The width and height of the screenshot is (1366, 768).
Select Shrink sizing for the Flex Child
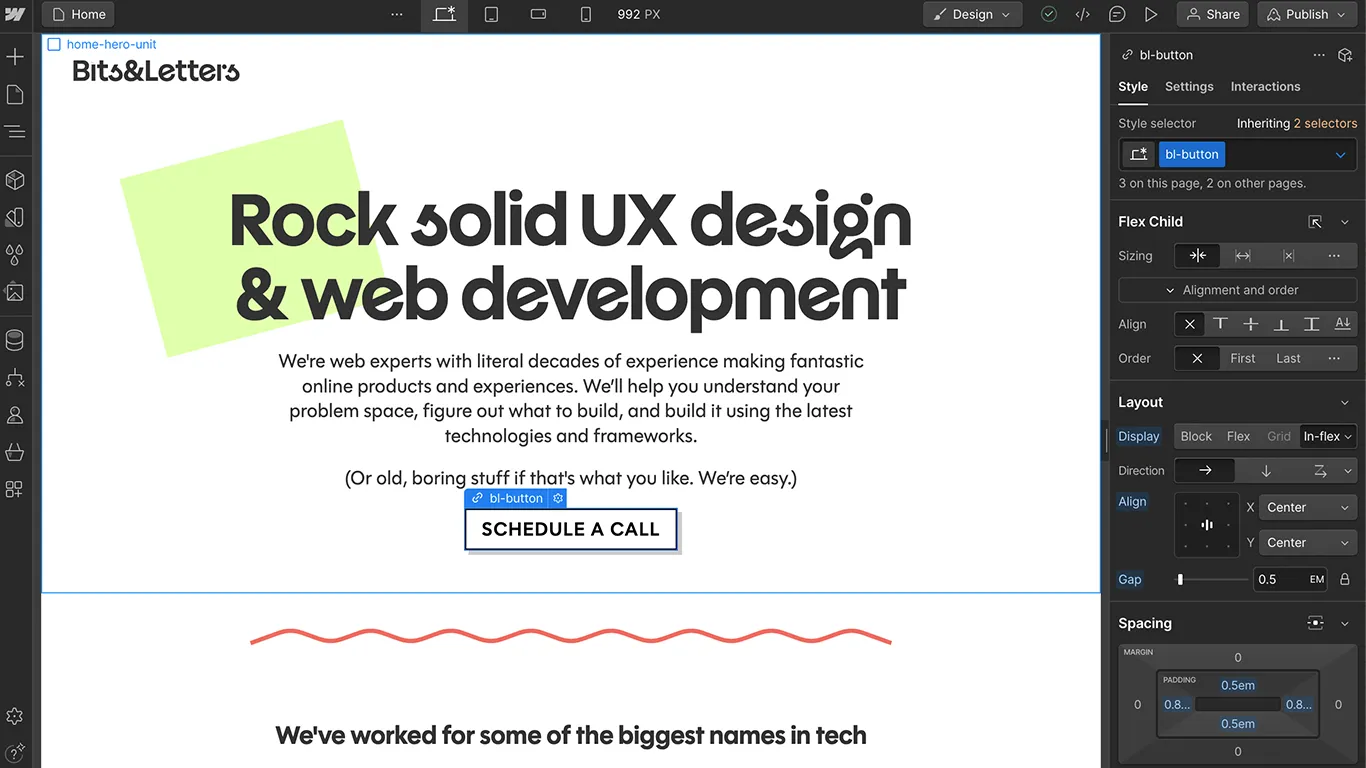pos(1197,255)
